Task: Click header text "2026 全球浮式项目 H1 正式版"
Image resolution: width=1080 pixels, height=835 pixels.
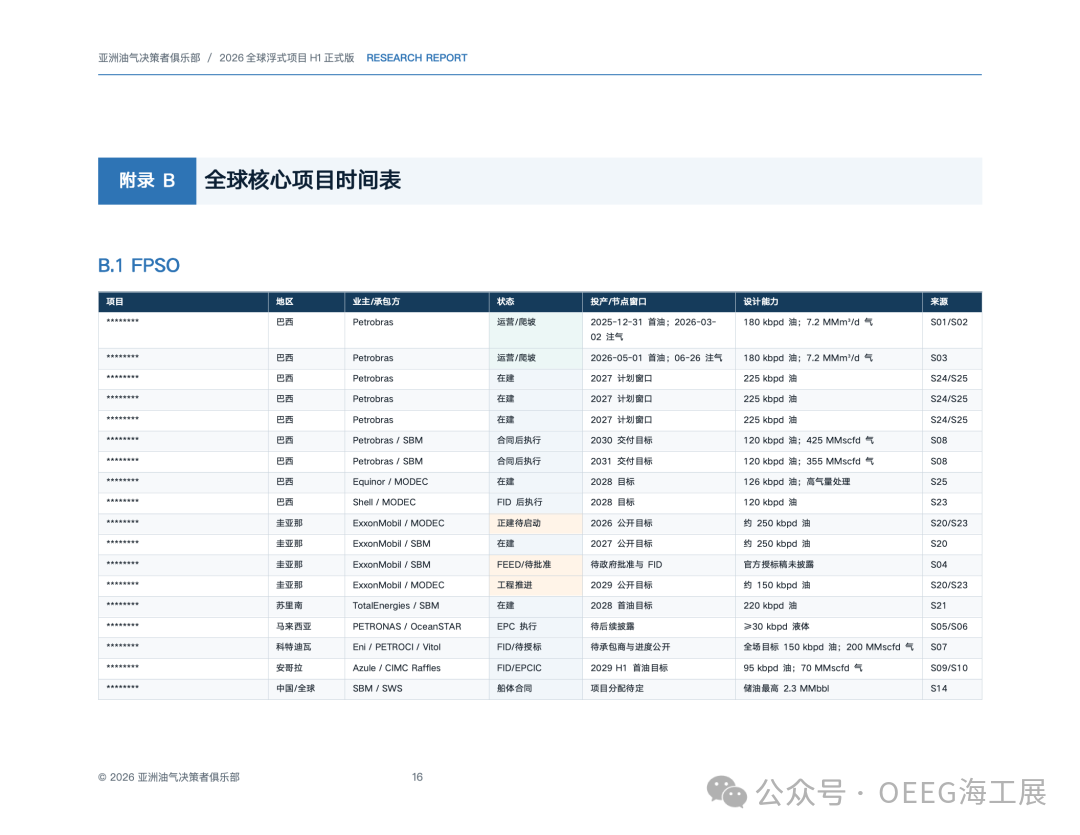Action: click(x=287, y=58)
